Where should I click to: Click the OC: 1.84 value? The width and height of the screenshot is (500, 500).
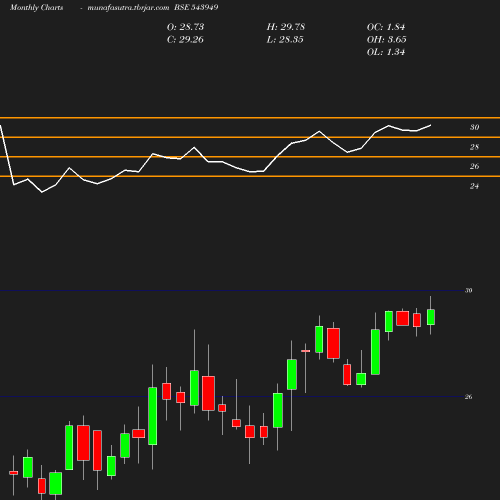click(x=386, y=27)
